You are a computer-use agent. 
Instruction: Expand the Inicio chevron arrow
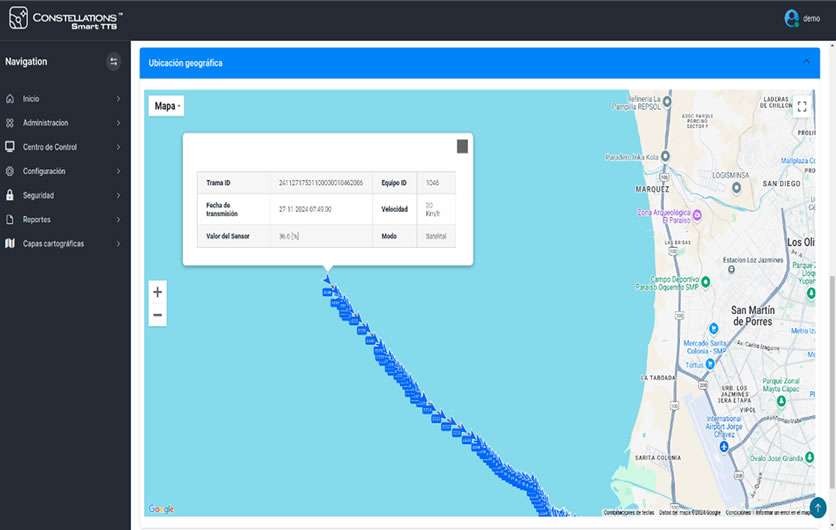point(118,99)
